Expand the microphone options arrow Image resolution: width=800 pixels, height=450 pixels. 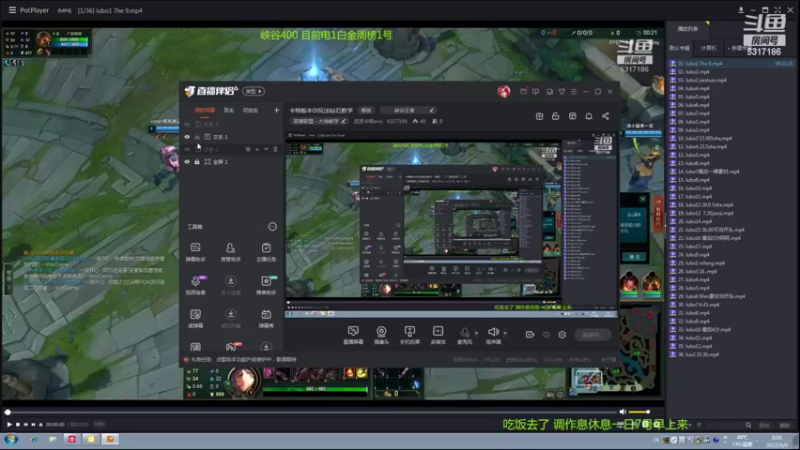click(477, 333)
